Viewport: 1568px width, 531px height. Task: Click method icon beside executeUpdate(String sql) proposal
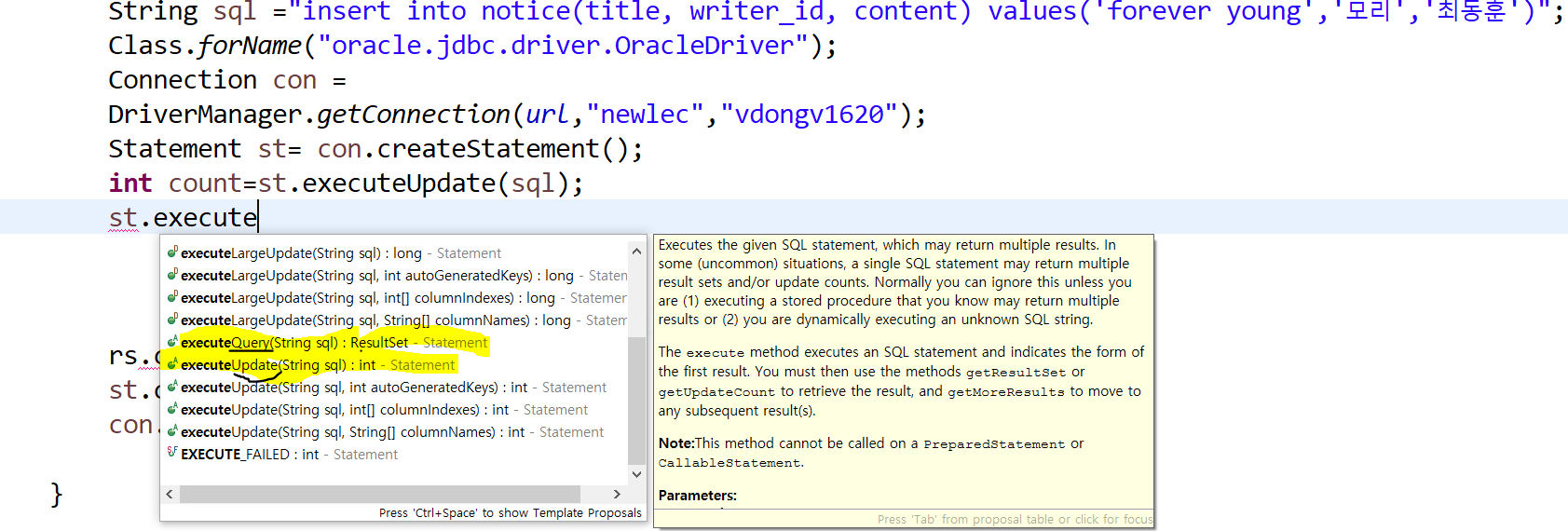coord(172,364)
